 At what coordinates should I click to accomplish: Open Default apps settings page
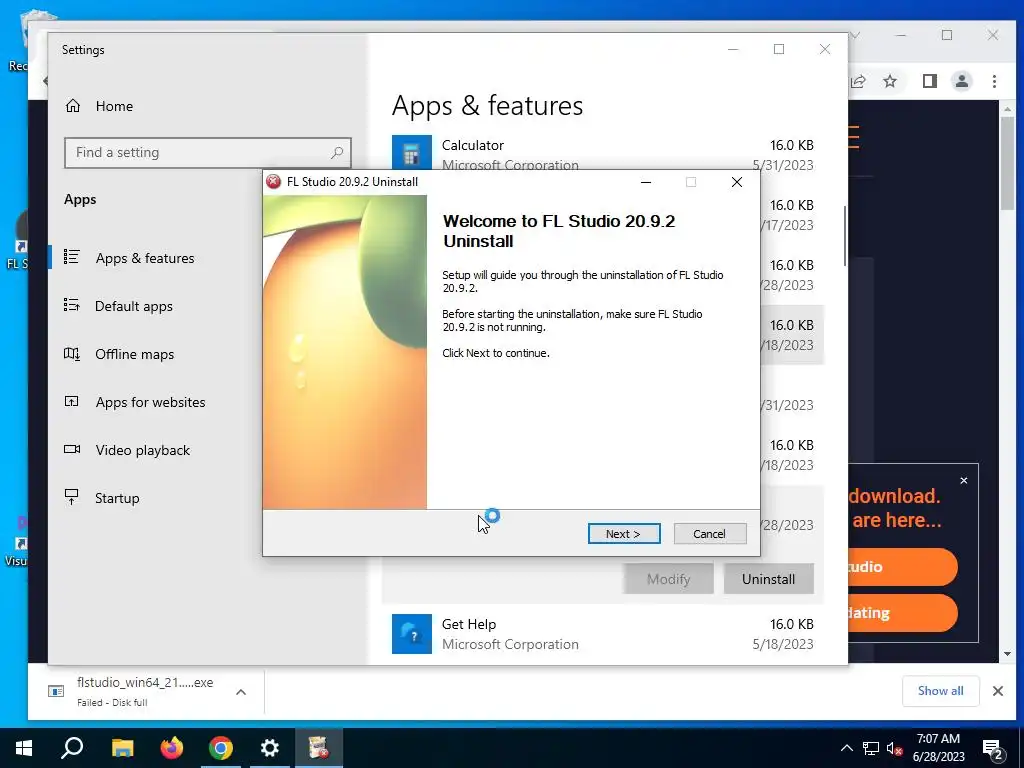coord(134,306)
